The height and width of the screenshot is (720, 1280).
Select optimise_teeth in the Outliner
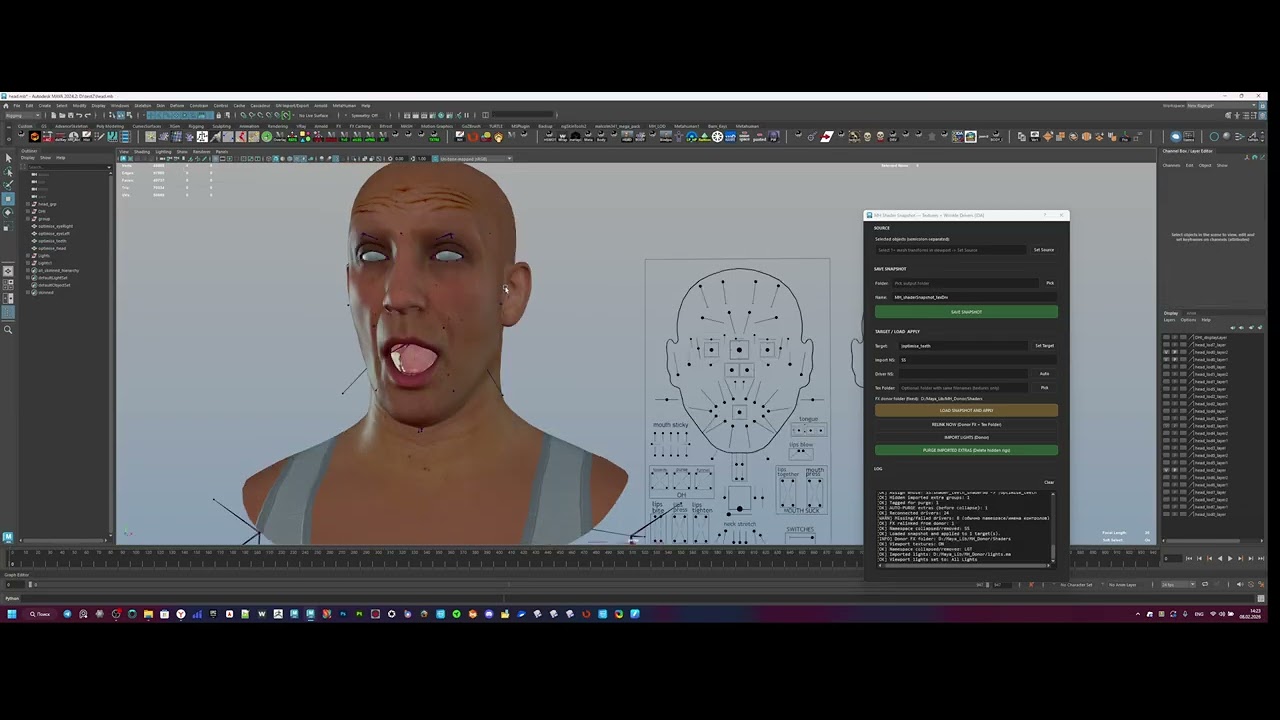pyautogui.click(x=52, y=241)
